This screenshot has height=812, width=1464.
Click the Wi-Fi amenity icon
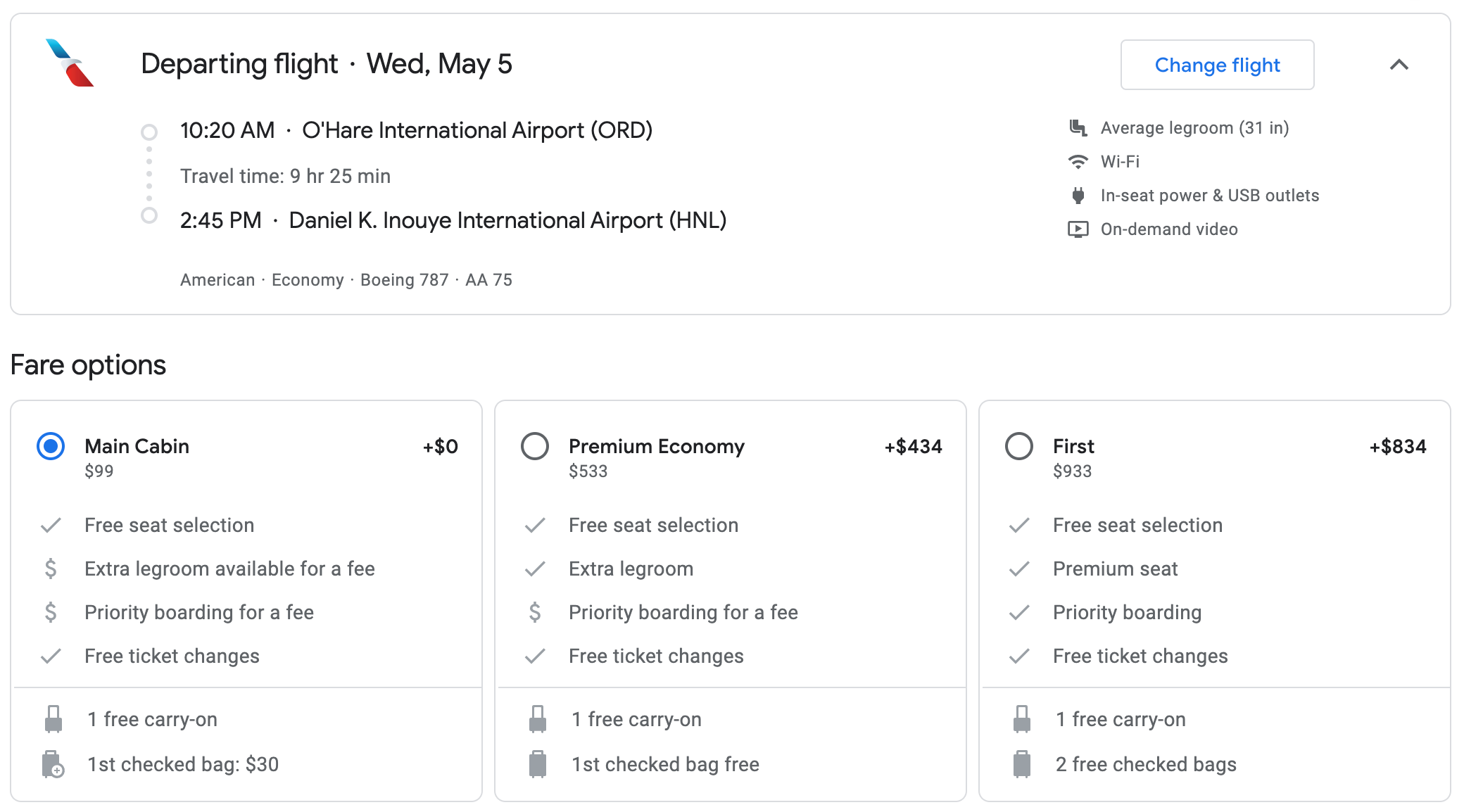[x=1078, y=162]
